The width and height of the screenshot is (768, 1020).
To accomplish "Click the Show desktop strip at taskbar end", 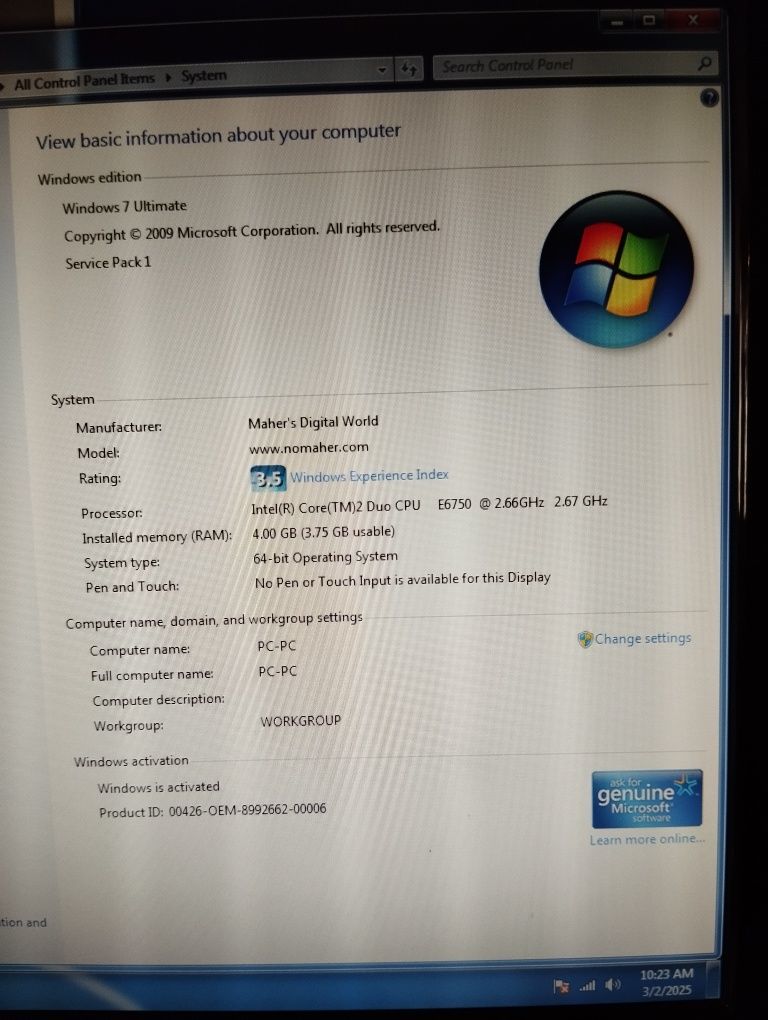I will tap(713, 980).
